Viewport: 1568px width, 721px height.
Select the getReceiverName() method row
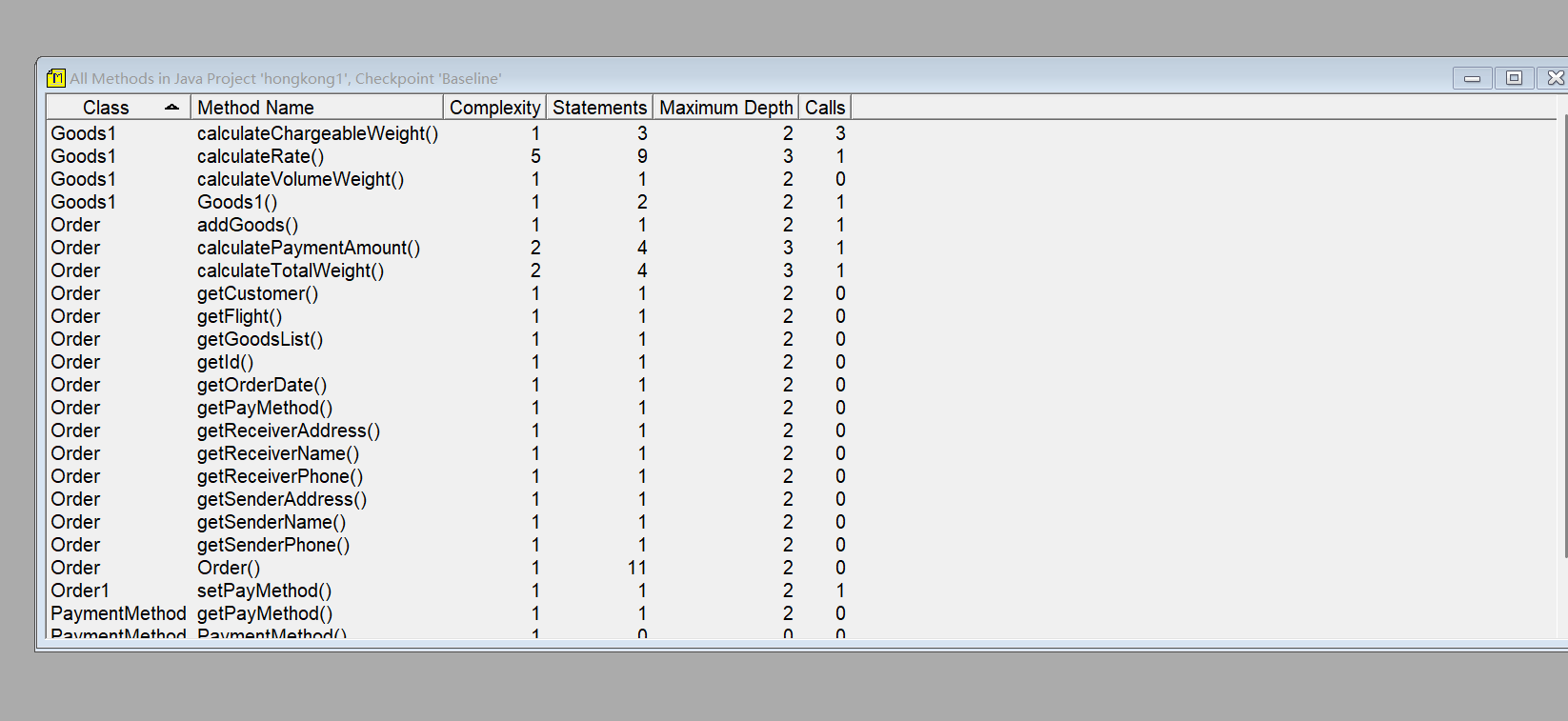coord(448,453)
